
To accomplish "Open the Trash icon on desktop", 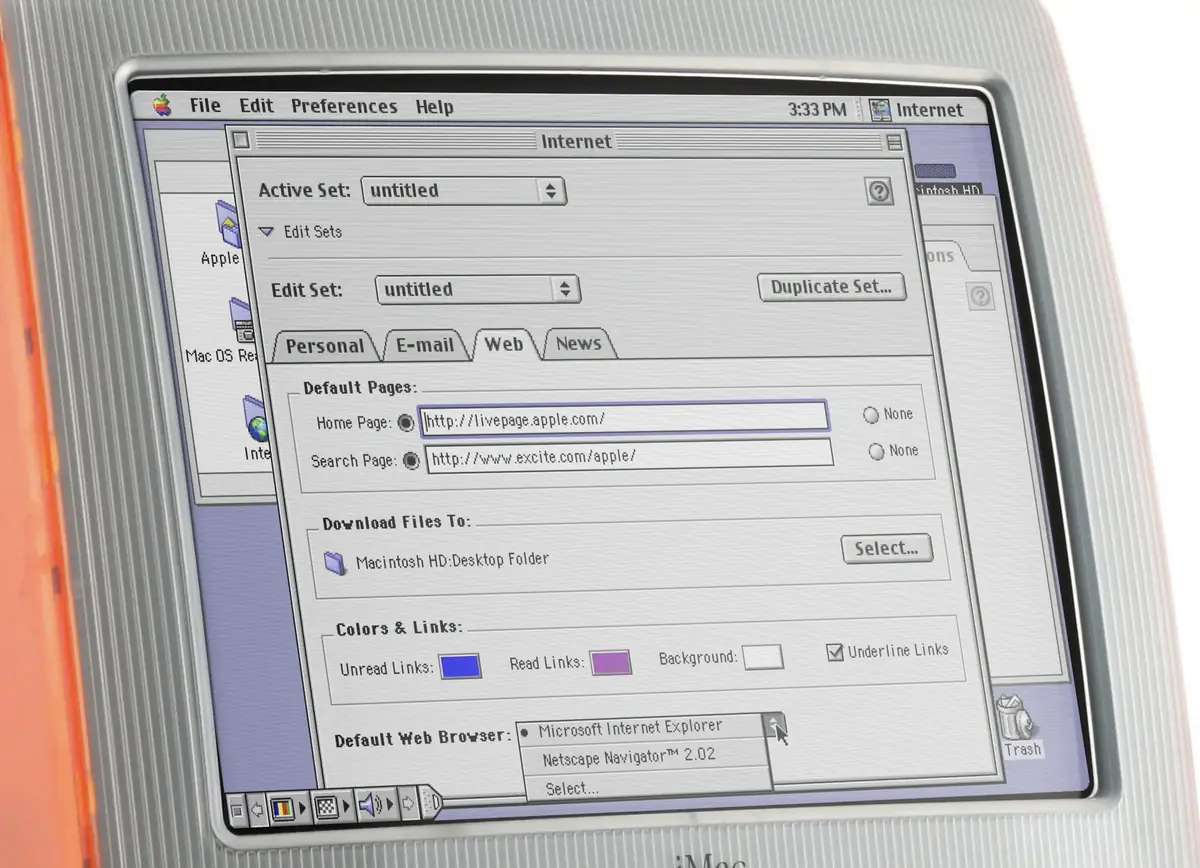I will (x=1019, y=723).
